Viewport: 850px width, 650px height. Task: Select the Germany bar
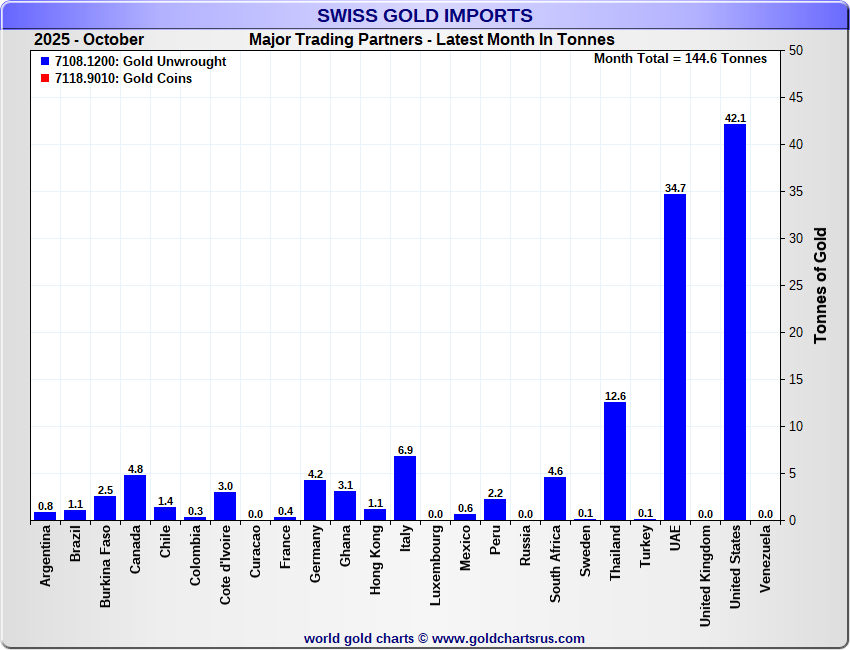315,500
